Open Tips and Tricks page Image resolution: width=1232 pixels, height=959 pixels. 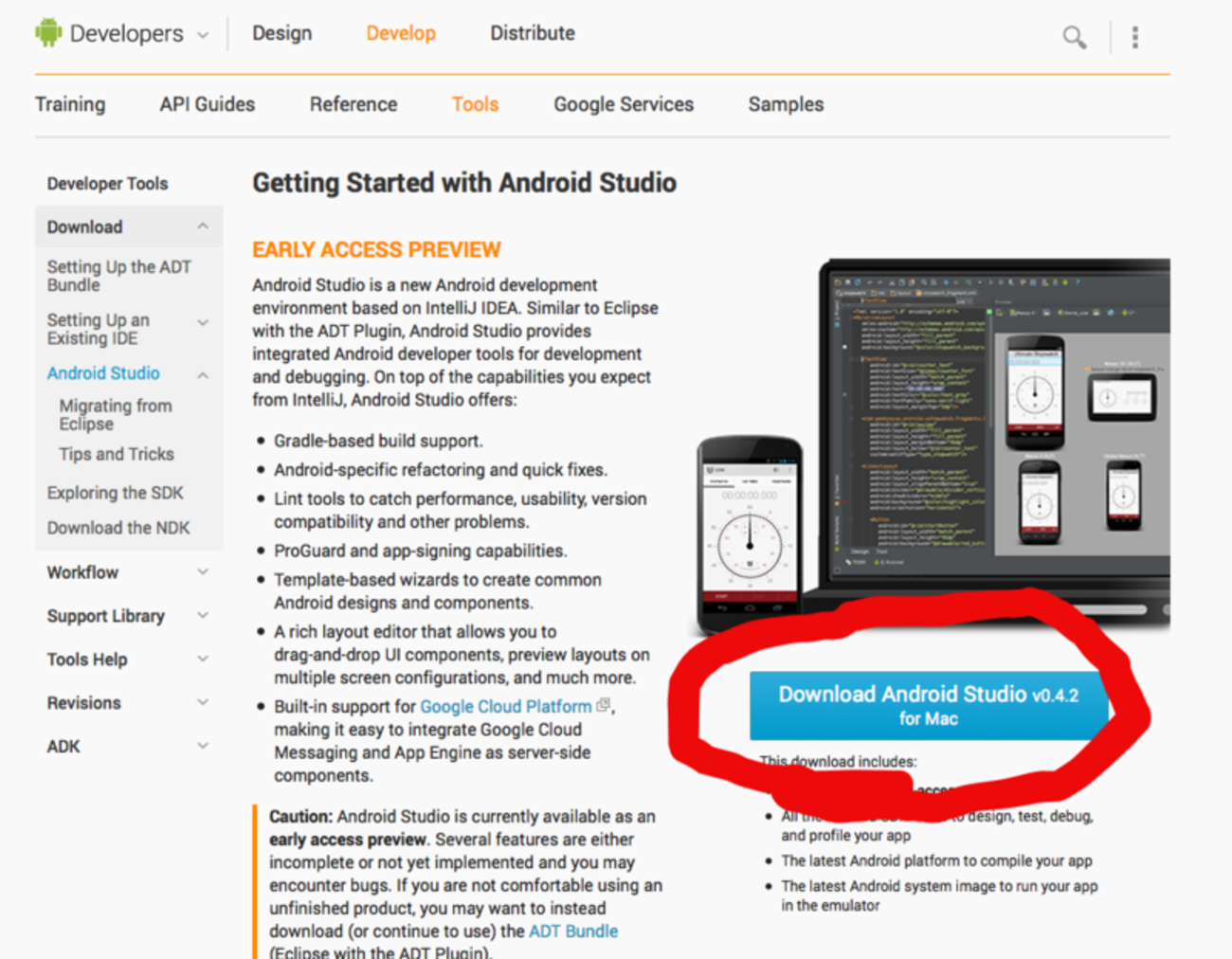pos(117,454)
